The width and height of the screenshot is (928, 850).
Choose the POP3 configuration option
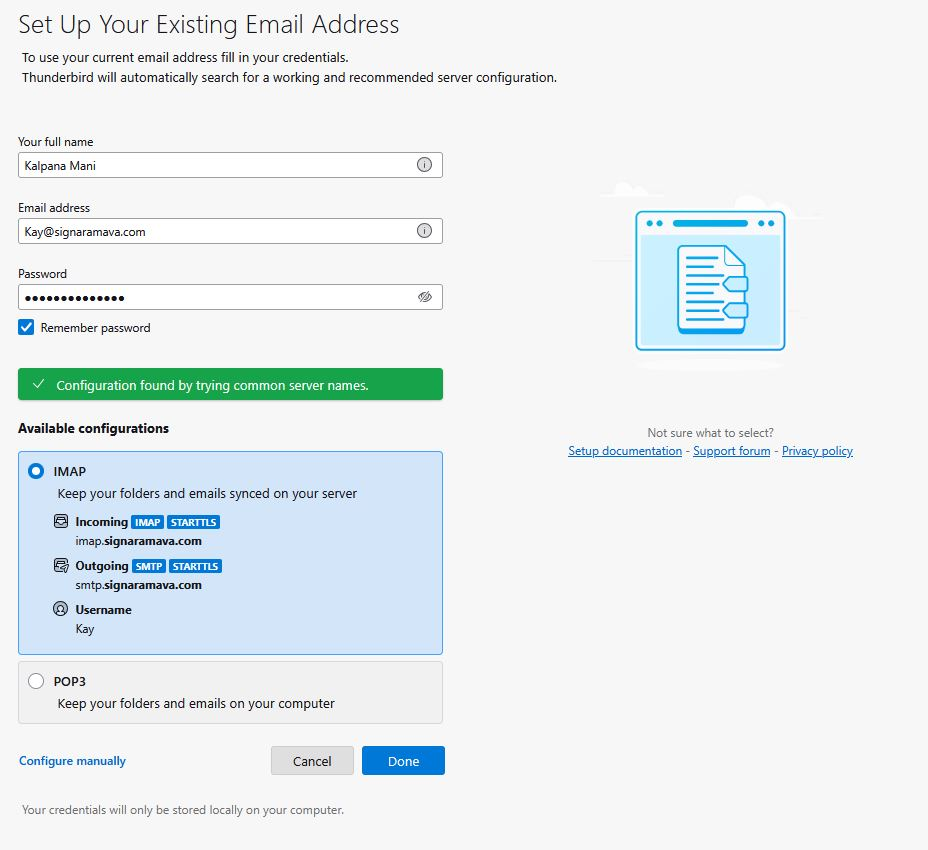37,681
